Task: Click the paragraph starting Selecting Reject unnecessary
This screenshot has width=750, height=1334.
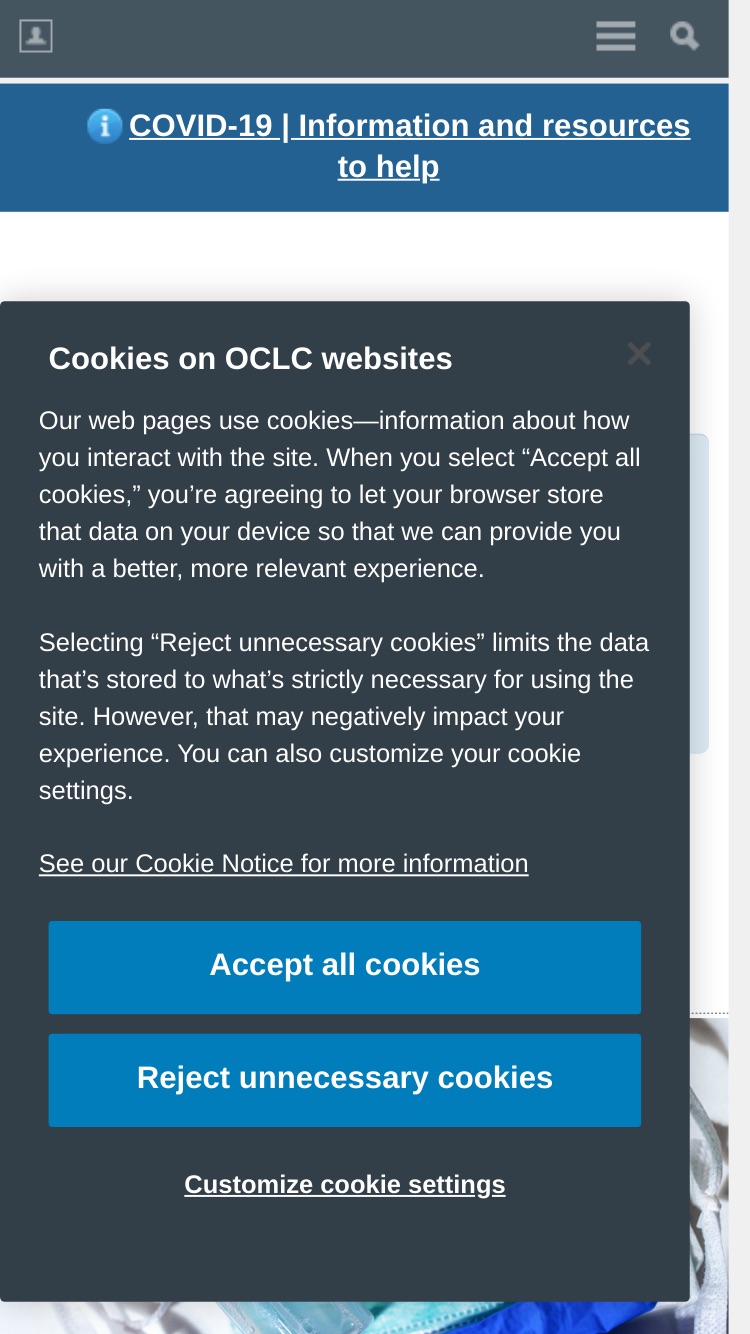Action: coord(343,716)
